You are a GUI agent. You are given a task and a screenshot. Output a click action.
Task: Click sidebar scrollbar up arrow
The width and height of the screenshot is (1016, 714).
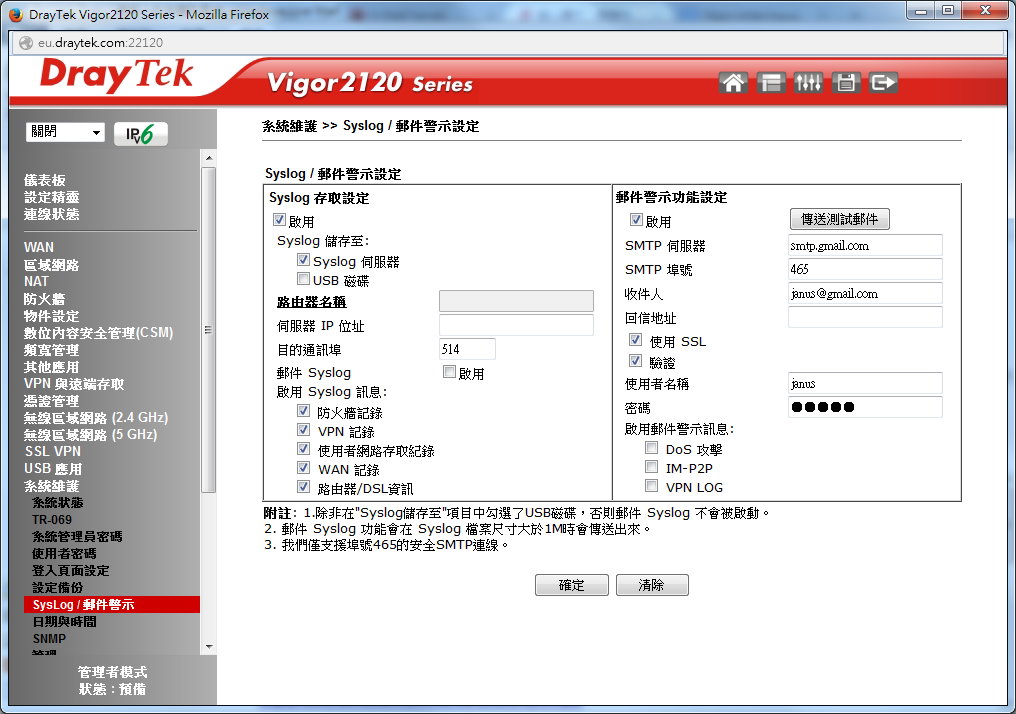pos(209,158)
